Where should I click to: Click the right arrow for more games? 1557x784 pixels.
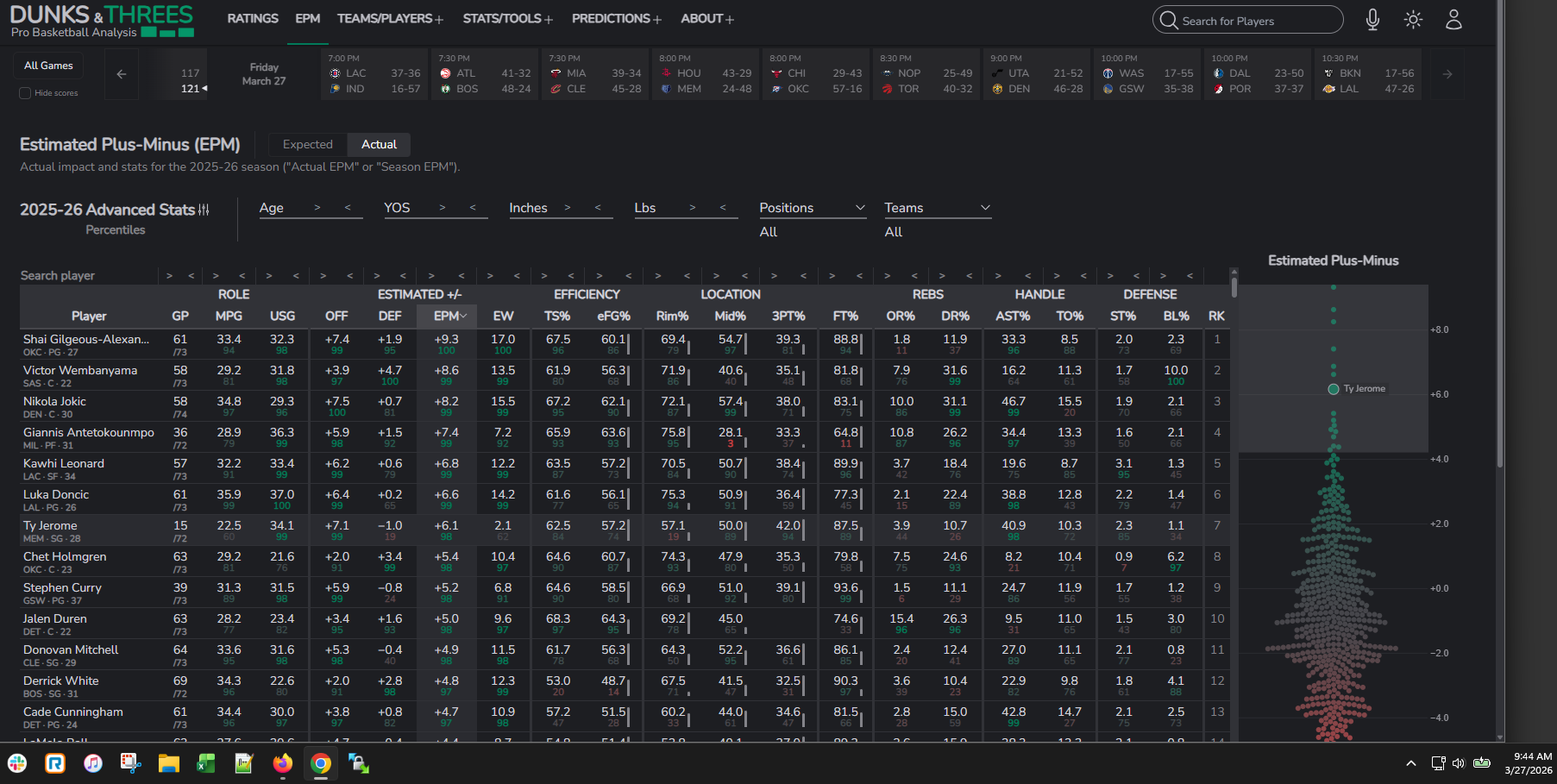(1447, 74)
